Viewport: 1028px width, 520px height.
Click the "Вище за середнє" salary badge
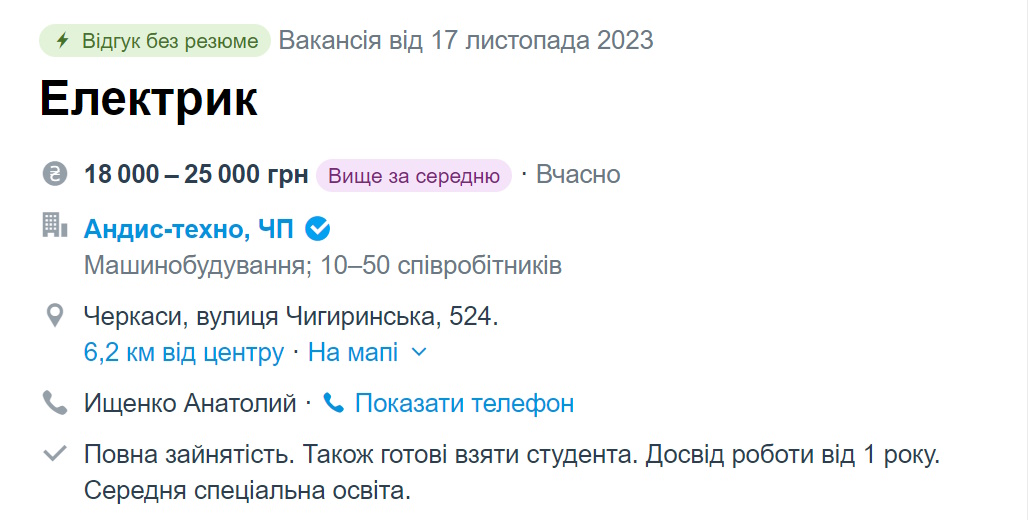click(413, 175)
